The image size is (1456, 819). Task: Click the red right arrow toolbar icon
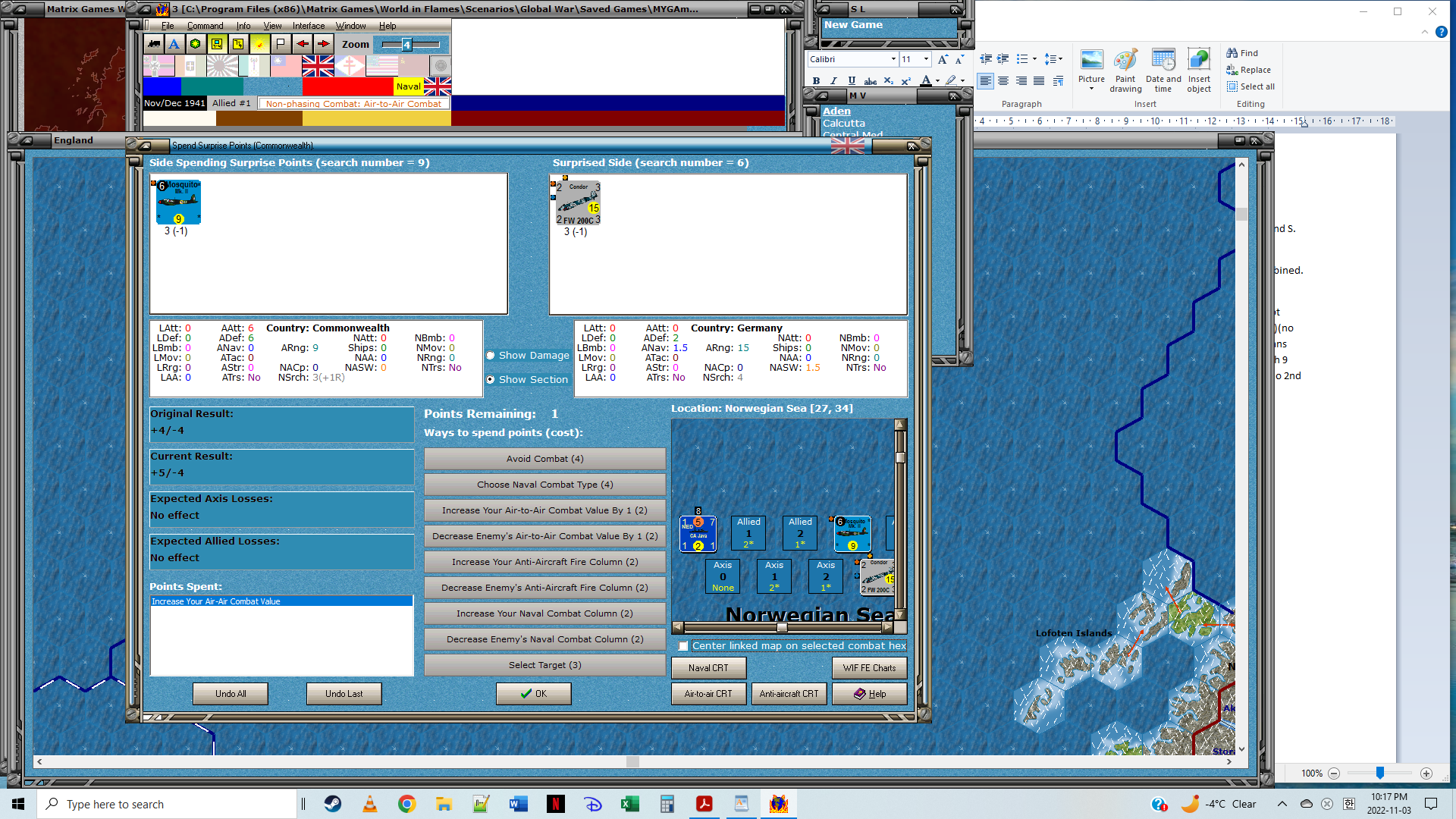click(323, 44)
